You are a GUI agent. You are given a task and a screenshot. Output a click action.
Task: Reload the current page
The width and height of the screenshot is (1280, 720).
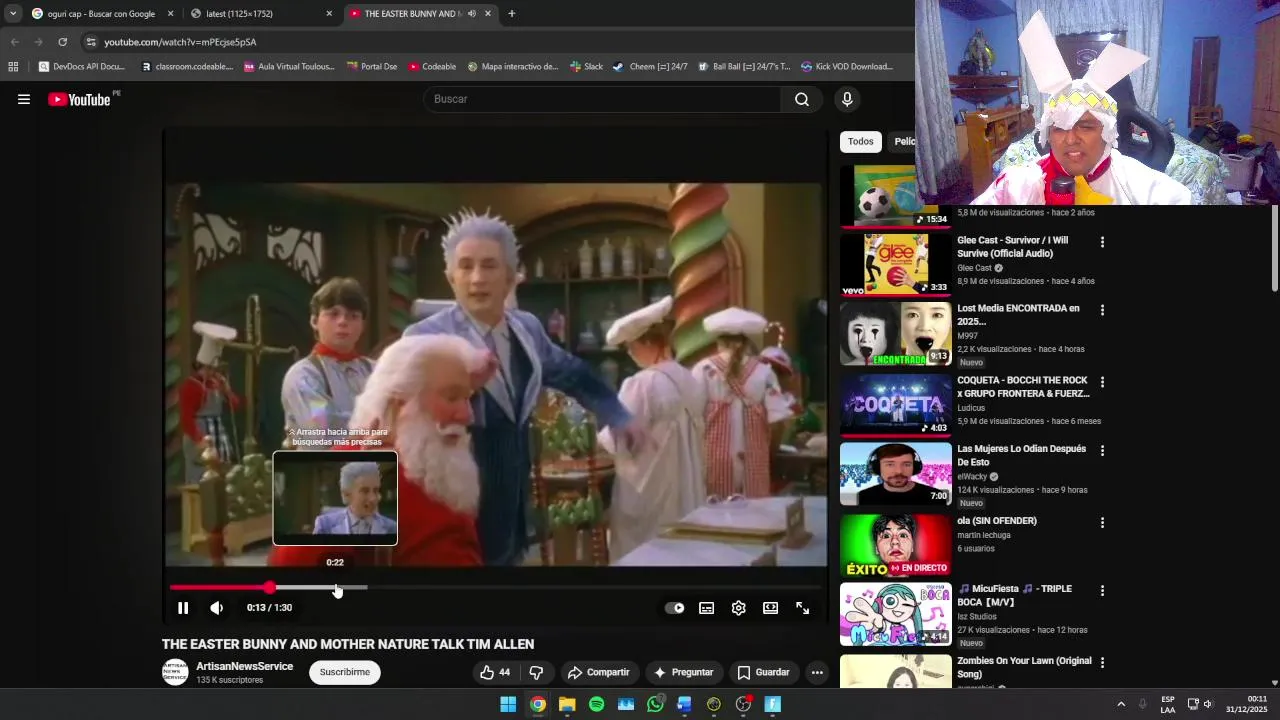62,42
